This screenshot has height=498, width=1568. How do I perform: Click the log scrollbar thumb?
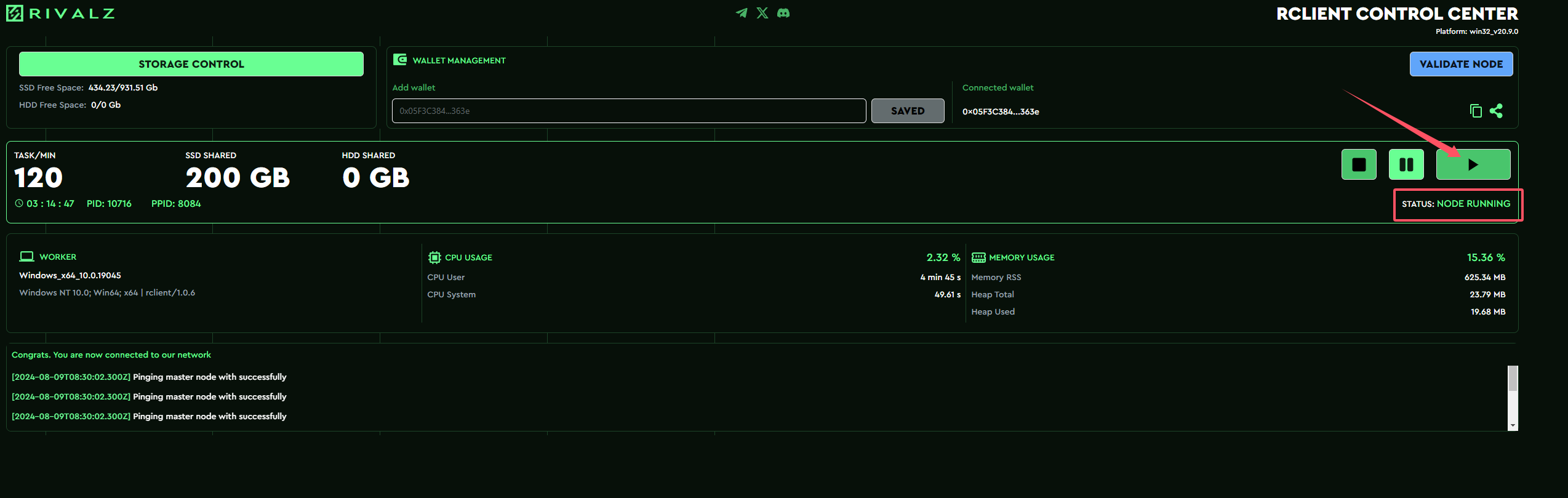click(x=1513, y=379)
